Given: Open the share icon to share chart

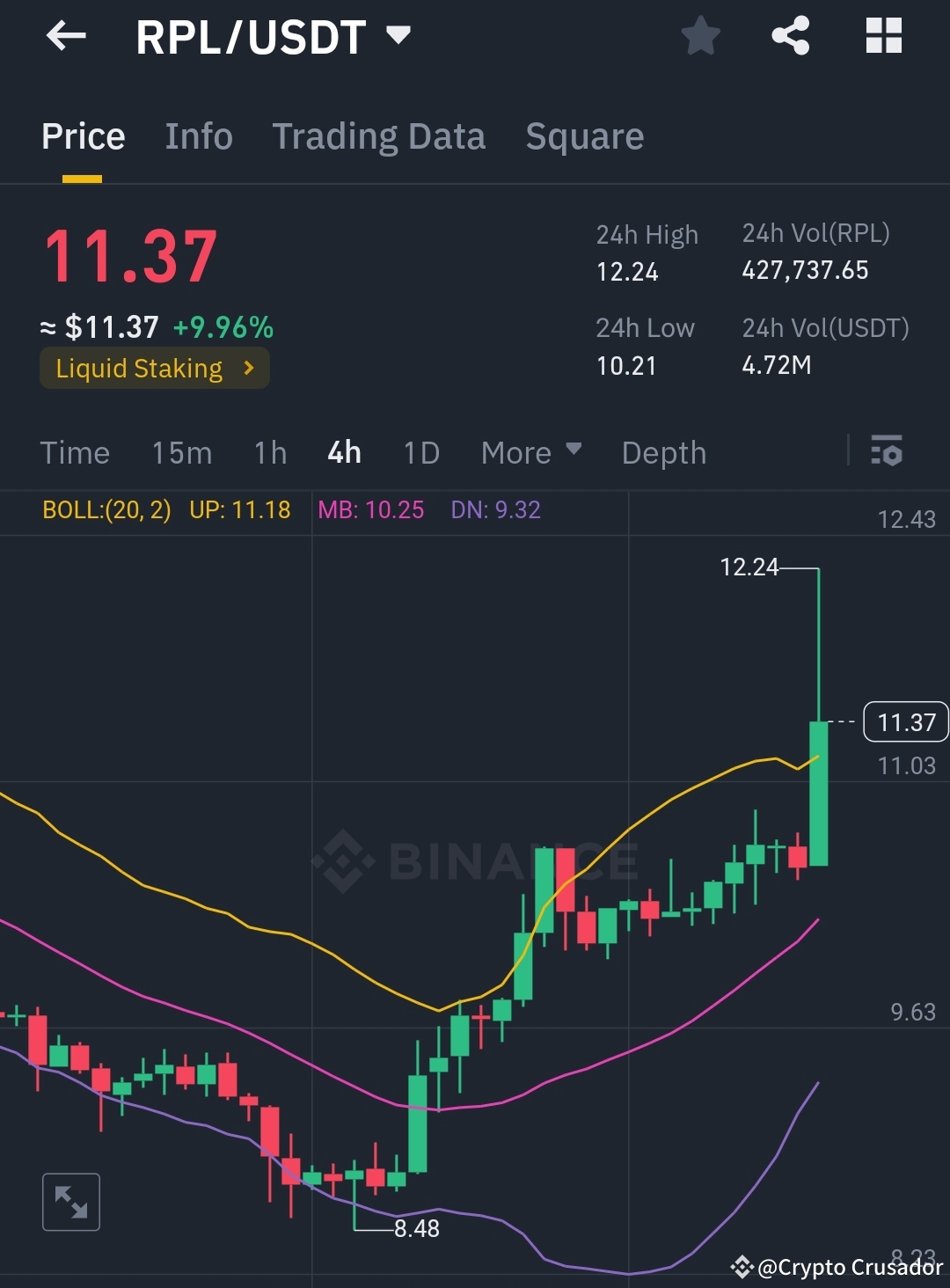Looking at the screenshot, I should 791,35.
